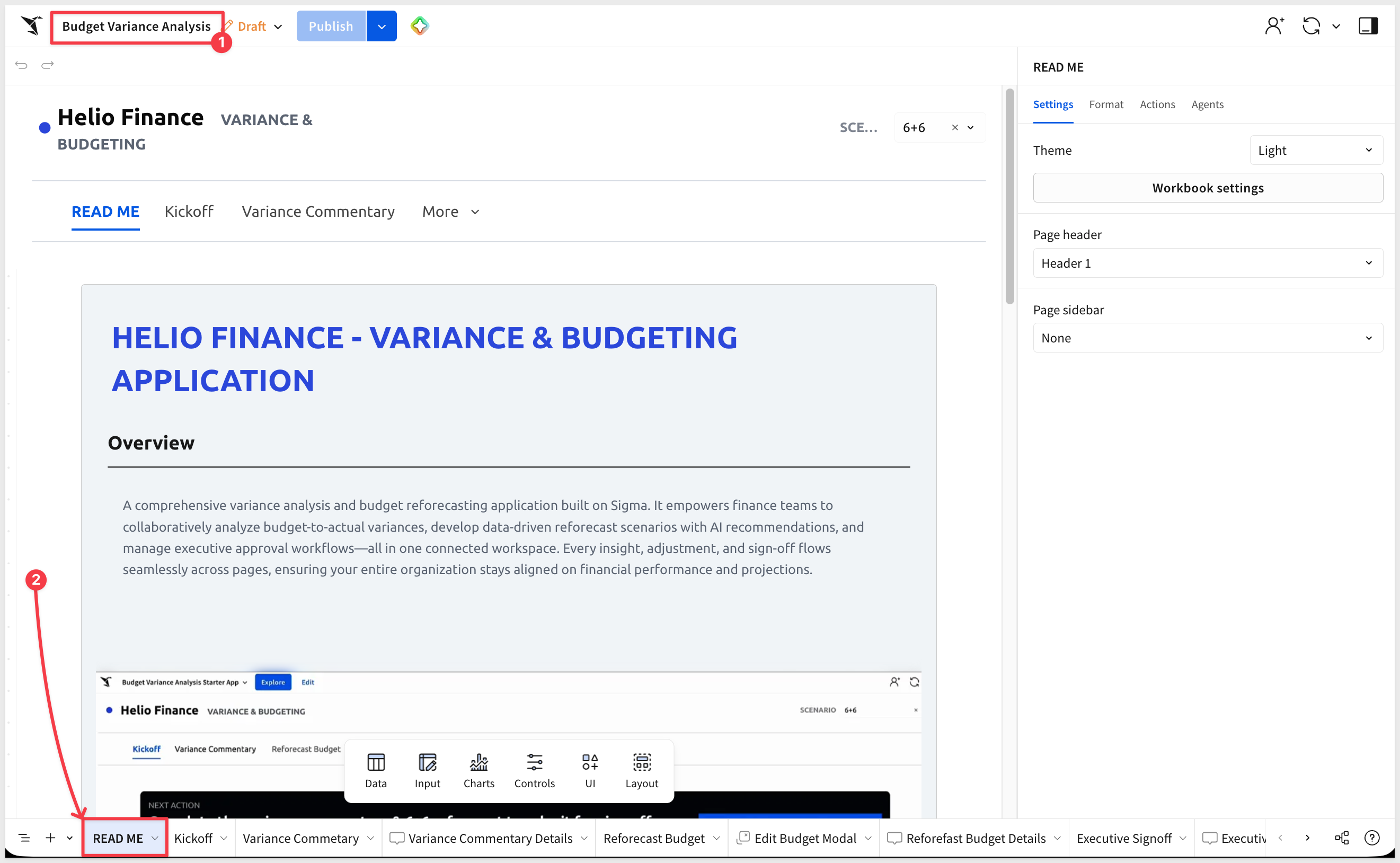Open Reforecast Budget tab menu arrow
Viewport: 1400px width, 863px height.
pyautogui.click(x=716, y=838)
